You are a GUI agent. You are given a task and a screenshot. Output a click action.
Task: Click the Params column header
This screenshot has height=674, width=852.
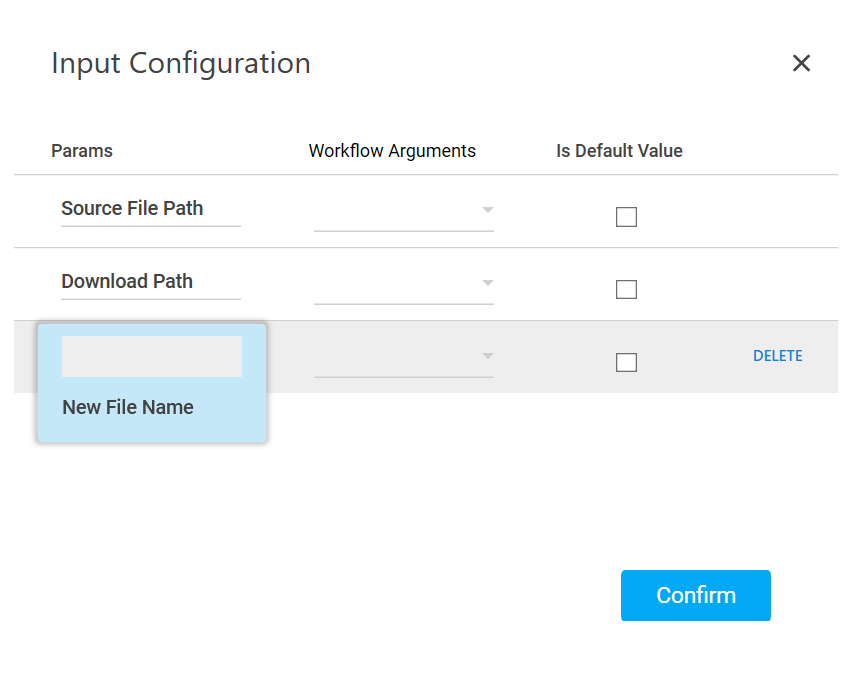coord(82,151)
